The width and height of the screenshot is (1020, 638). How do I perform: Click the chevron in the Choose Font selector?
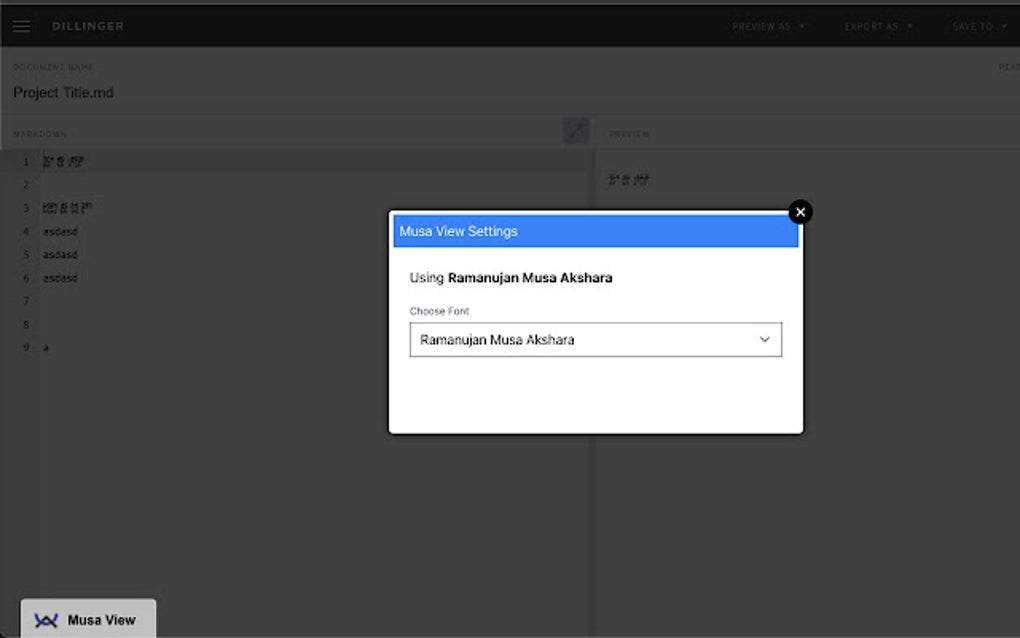point(766,339)
